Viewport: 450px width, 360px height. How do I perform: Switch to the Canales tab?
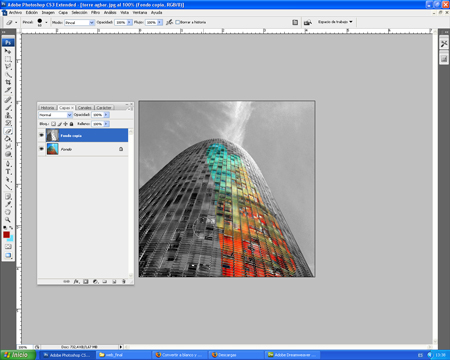pos(85,108)
